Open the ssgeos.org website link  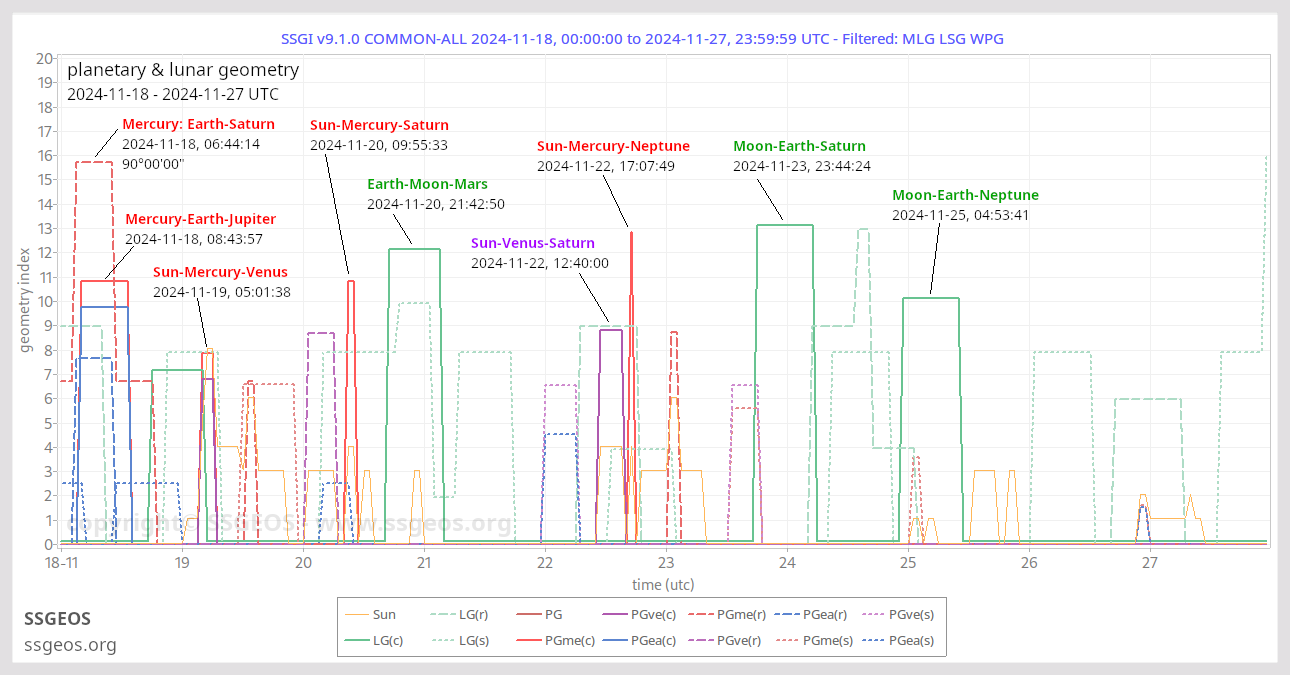click(70, 645)
